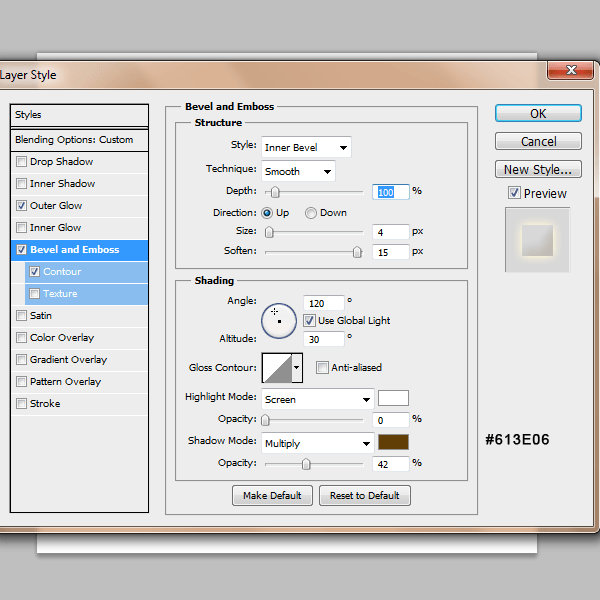Click the Gloss Contour thumbnail
Viewport: 600px width, 600px height.
[x=277, y=368]
